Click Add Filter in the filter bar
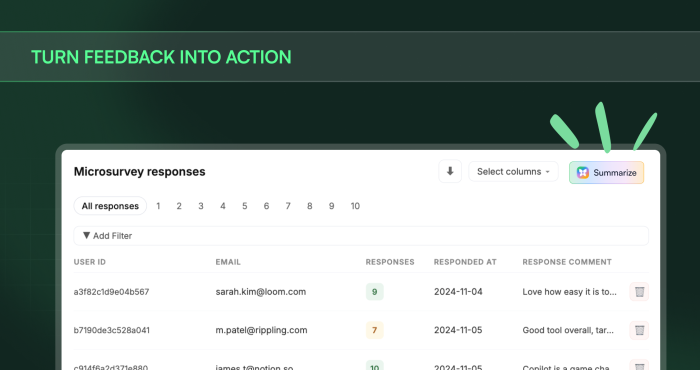Viewport: 700px width, 370px height. 361,236
